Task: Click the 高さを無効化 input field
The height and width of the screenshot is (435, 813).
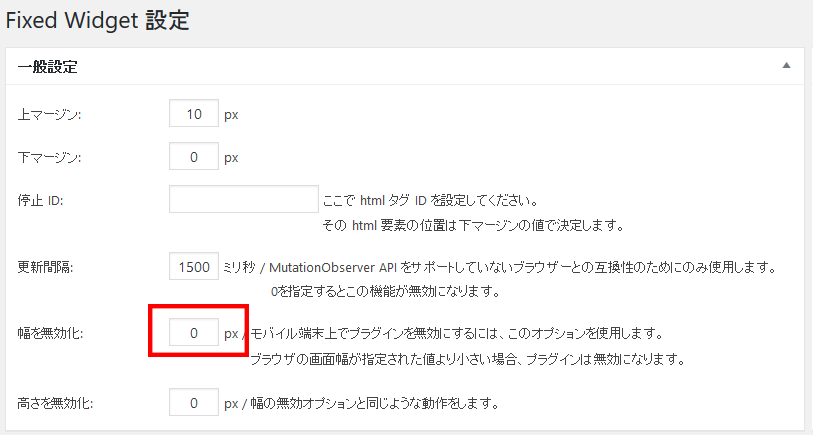Action: coord(194,402)
